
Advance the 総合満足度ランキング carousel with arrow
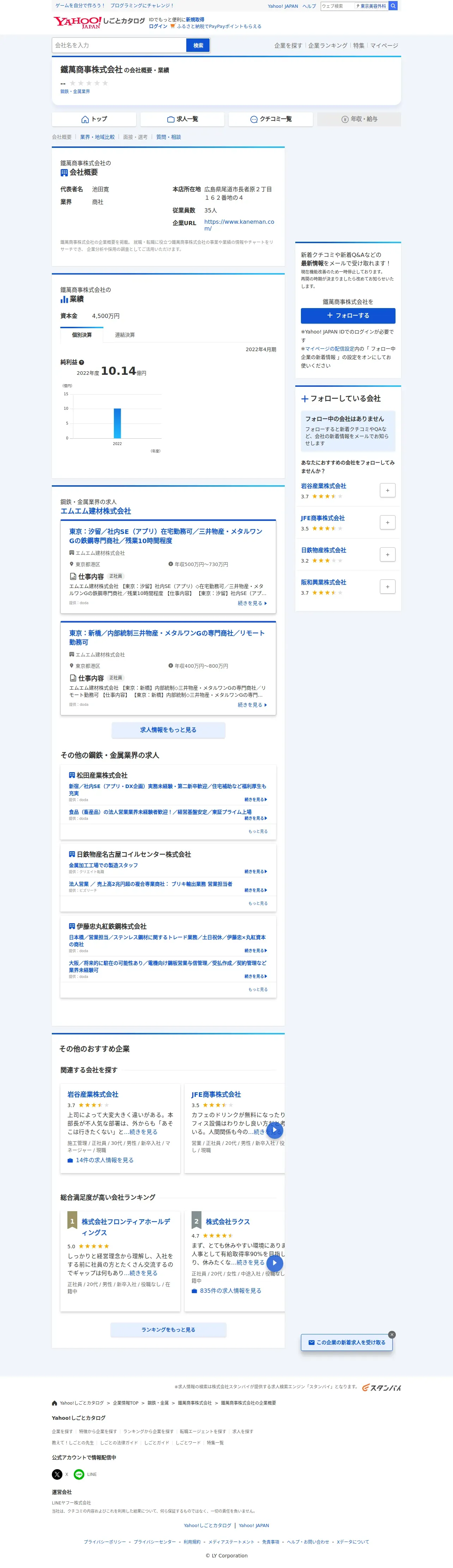[274, 1263]
